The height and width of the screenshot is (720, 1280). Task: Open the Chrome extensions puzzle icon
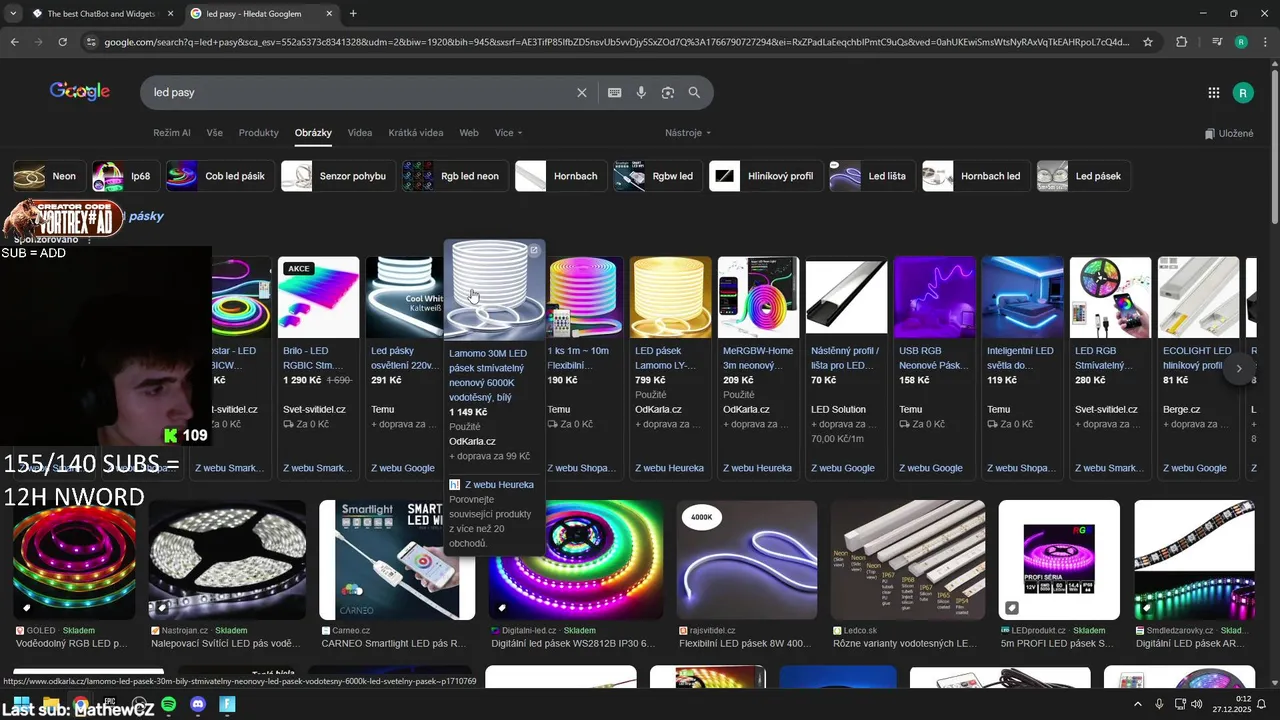coord(1182,42)
